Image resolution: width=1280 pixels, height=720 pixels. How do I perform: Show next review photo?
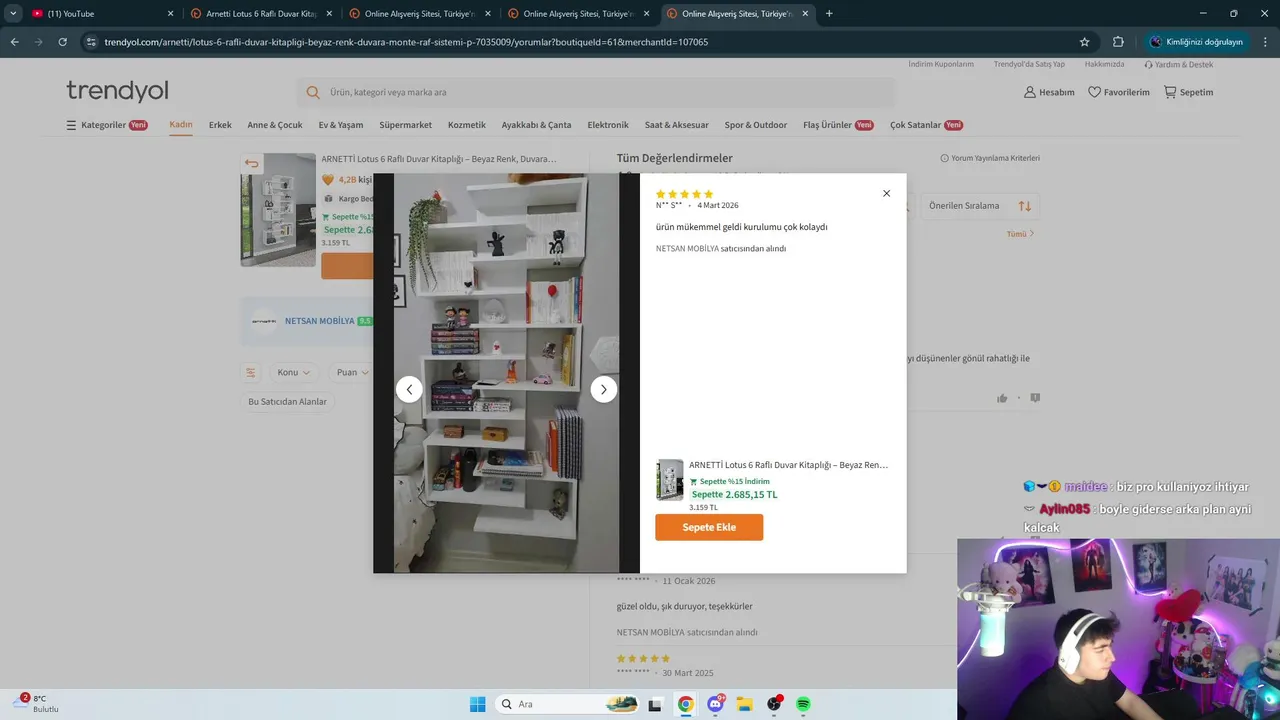(x=603, y=389)
